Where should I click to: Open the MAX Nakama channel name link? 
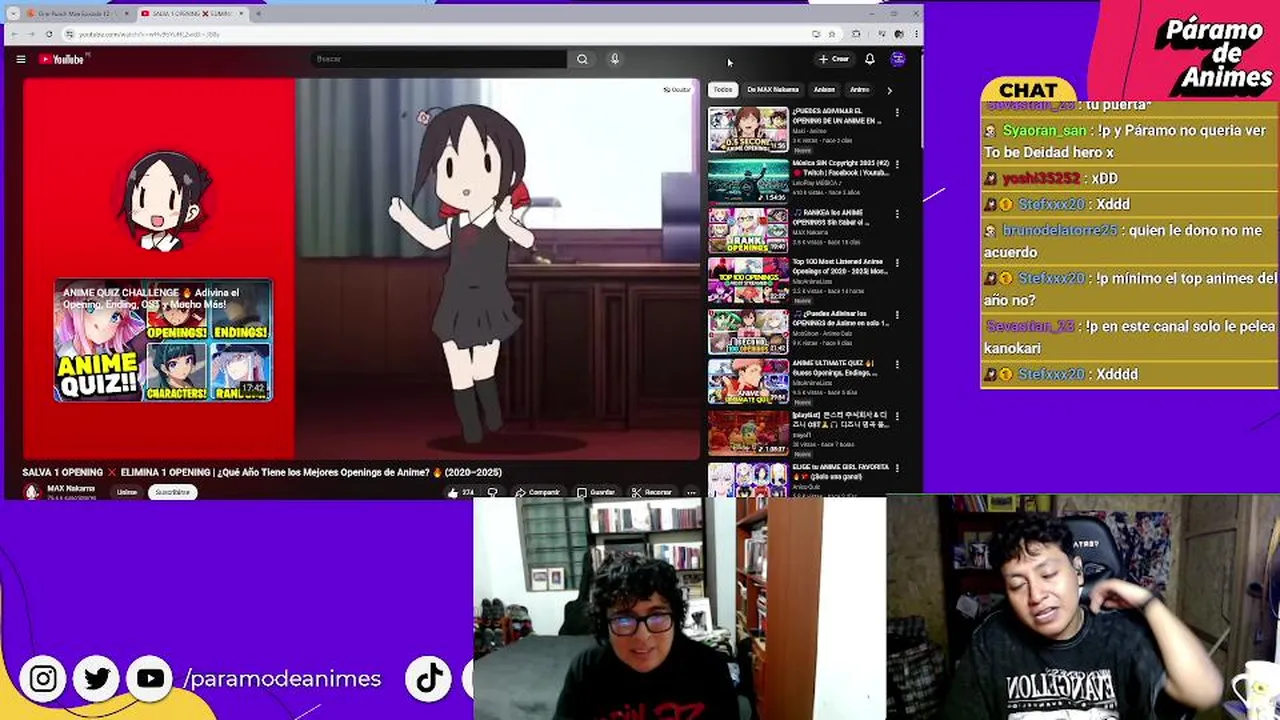(x=71, y=488)
